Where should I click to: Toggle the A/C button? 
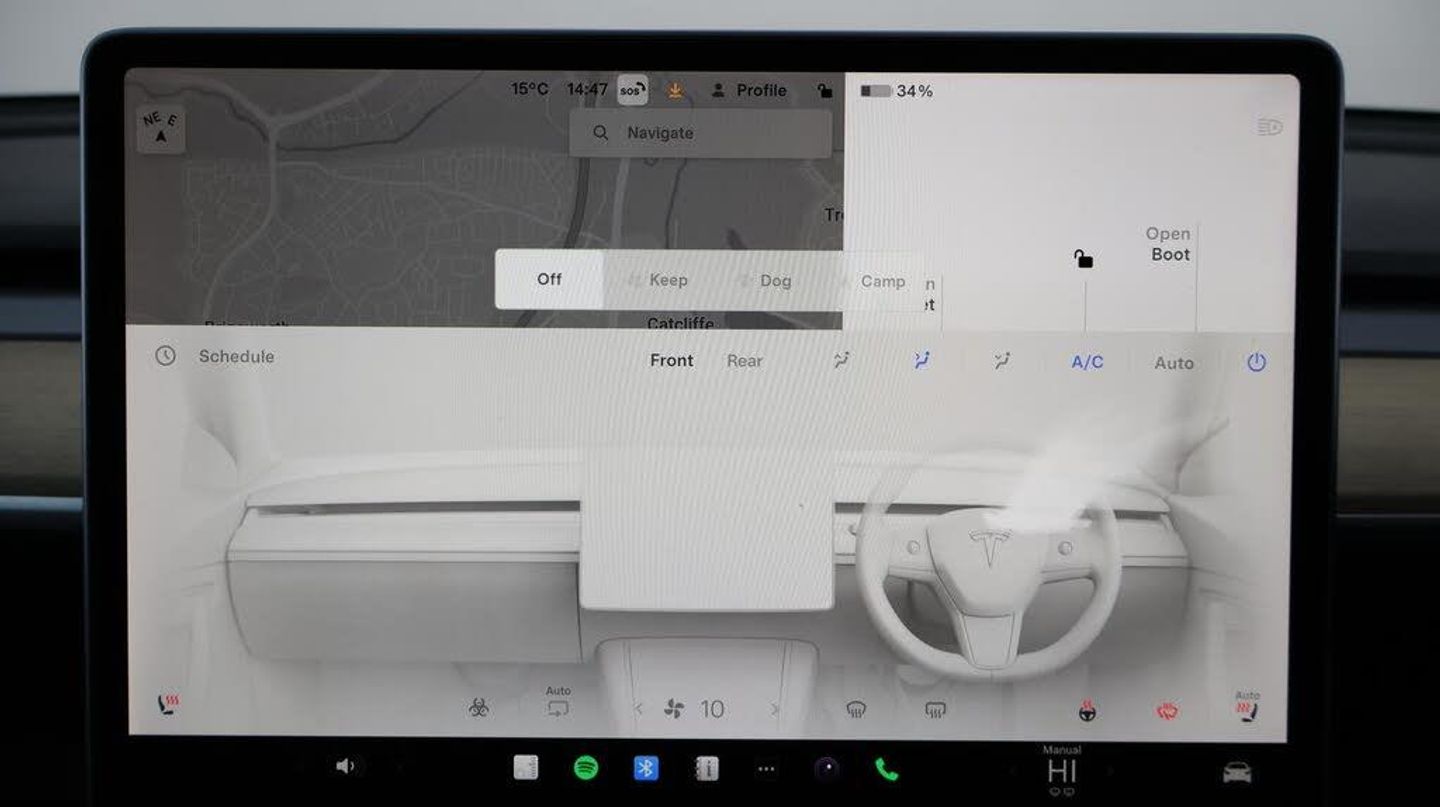coord(1087,362)
